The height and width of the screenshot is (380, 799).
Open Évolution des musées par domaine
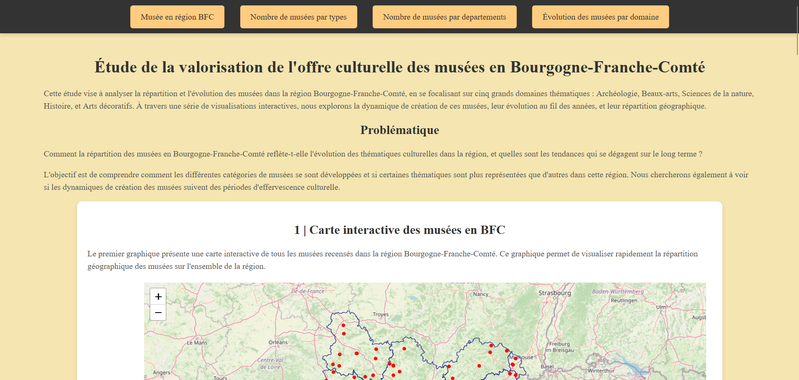(x=600, y=17)
